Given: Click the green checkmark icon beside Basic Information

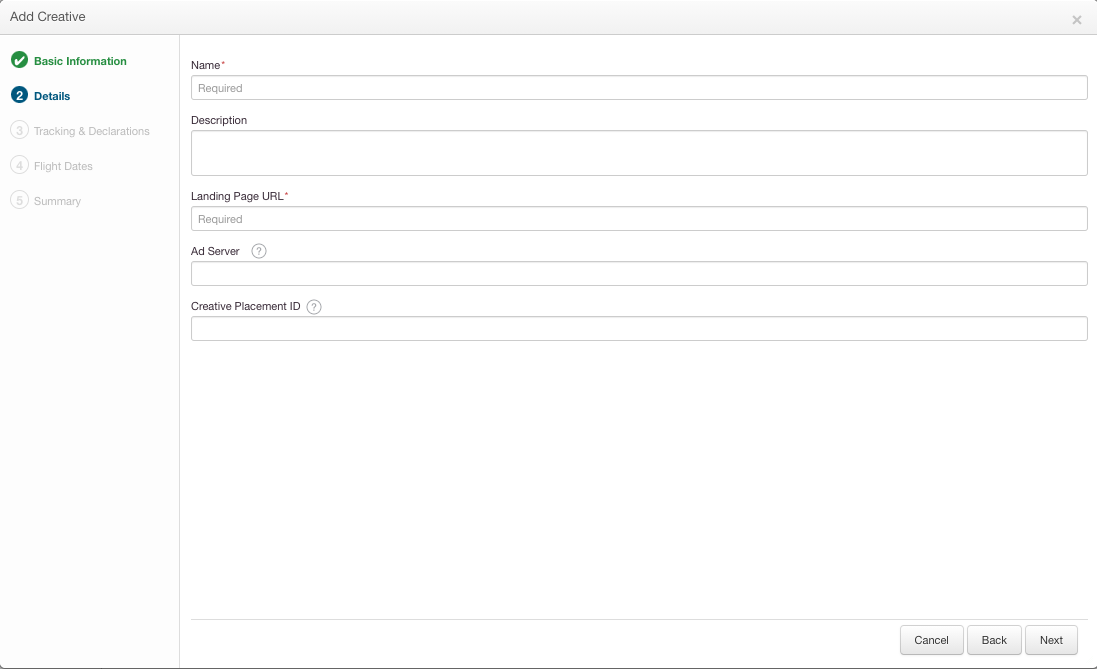Looking at the screenshot, I should pos(19,61).
